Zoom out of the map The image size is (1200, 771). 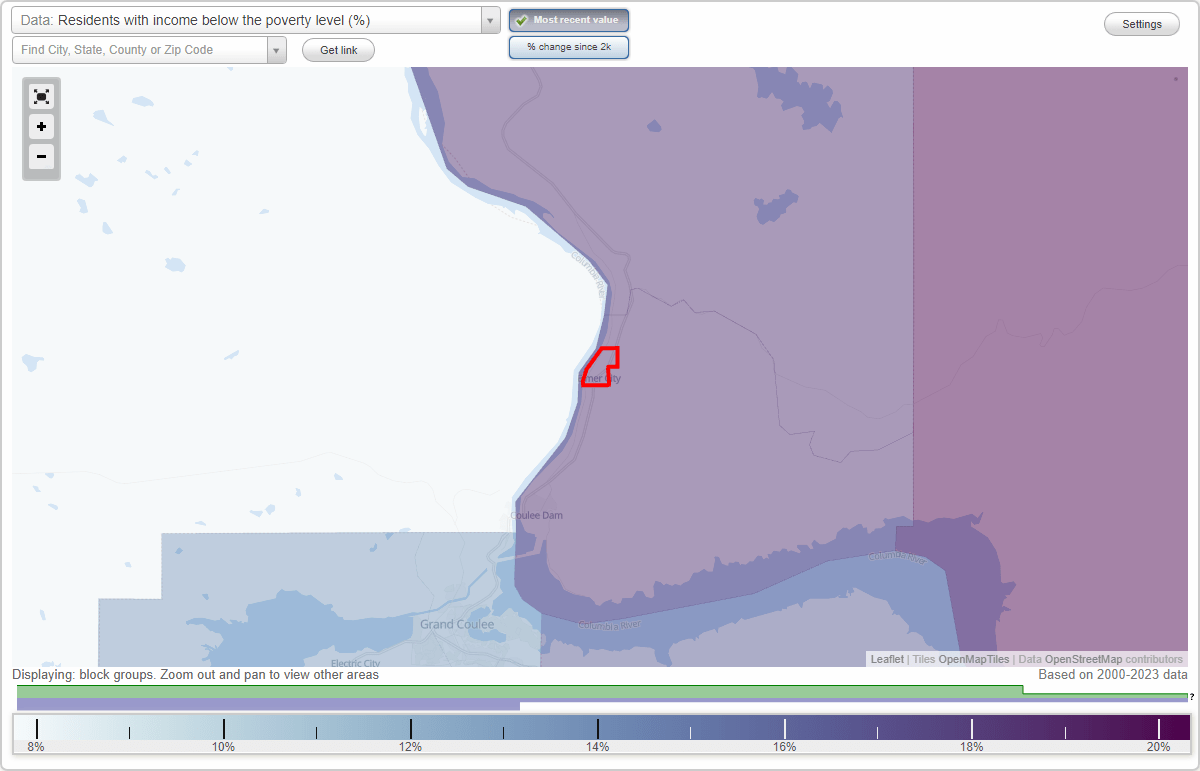41,157
